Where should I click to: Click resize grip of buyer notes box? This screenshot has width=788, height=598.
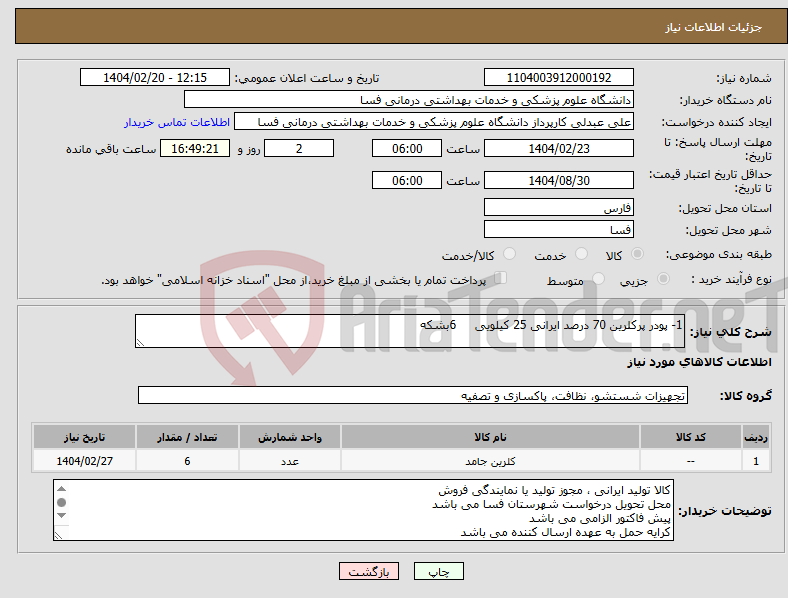[x=58, y=536]
